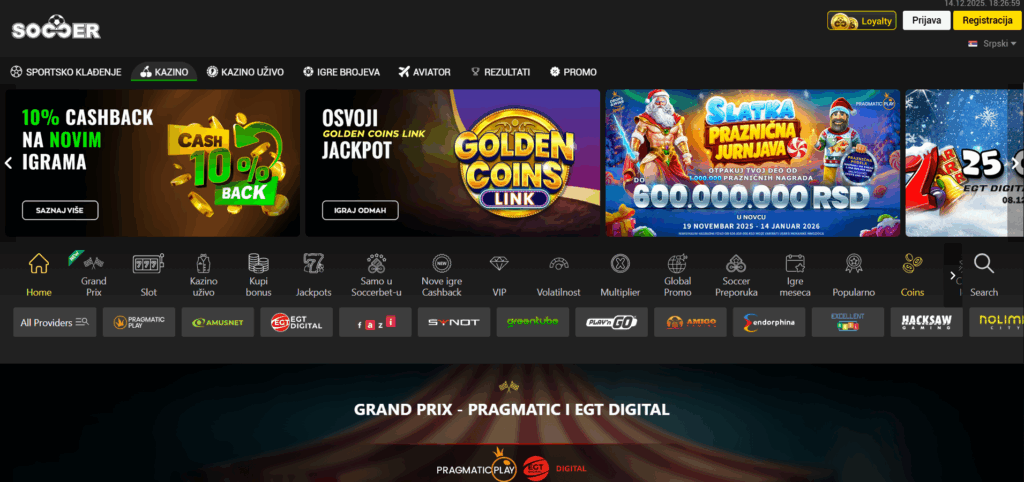This screenshot has width=1024, height=482.
Task: Filter by Pragmatic Play provider
Action: (x=139, y=322)
